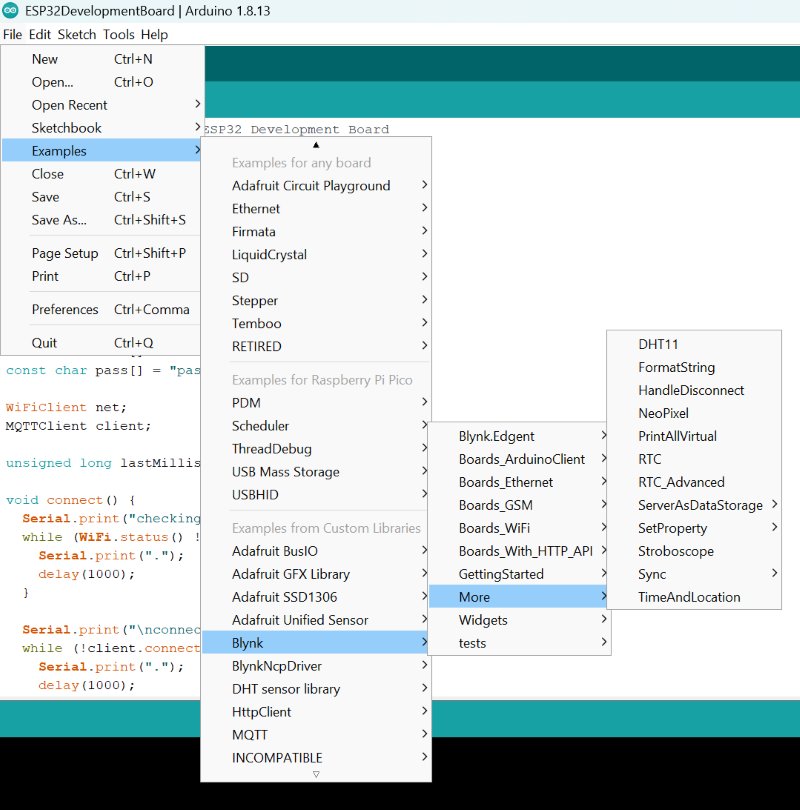
Task: Open the File menu
Action: coord(12,35)
